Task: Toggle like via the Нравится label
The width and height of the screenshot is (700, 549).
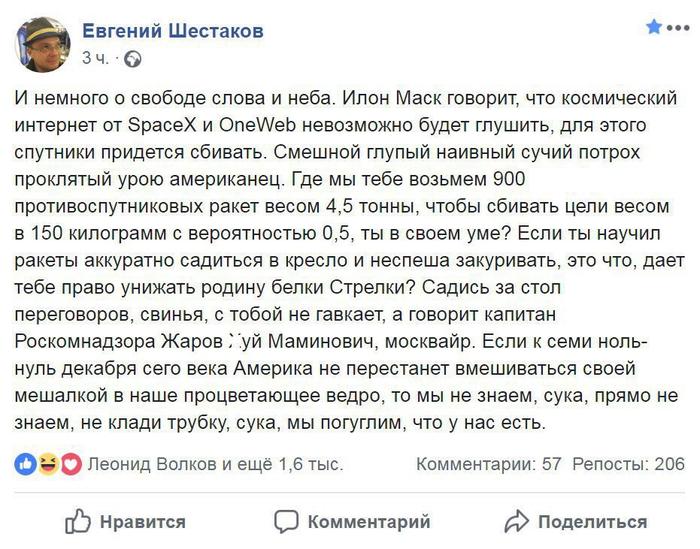Action: pyautogui.click(x=143, y=521)
